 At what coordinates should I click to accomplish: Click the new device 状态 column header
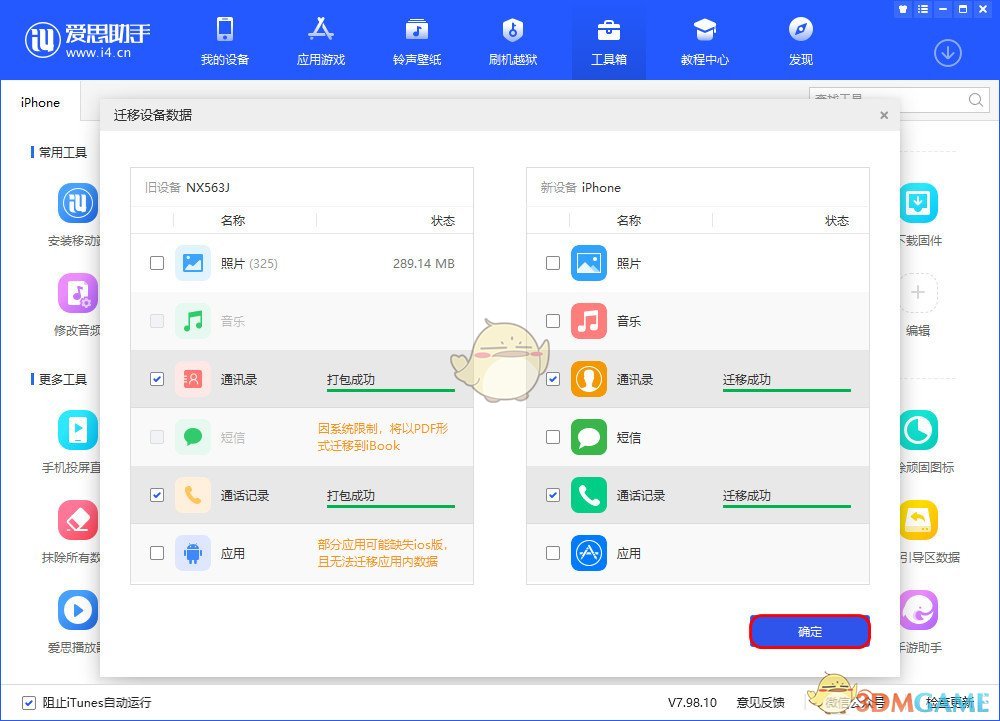coord(837,221)
